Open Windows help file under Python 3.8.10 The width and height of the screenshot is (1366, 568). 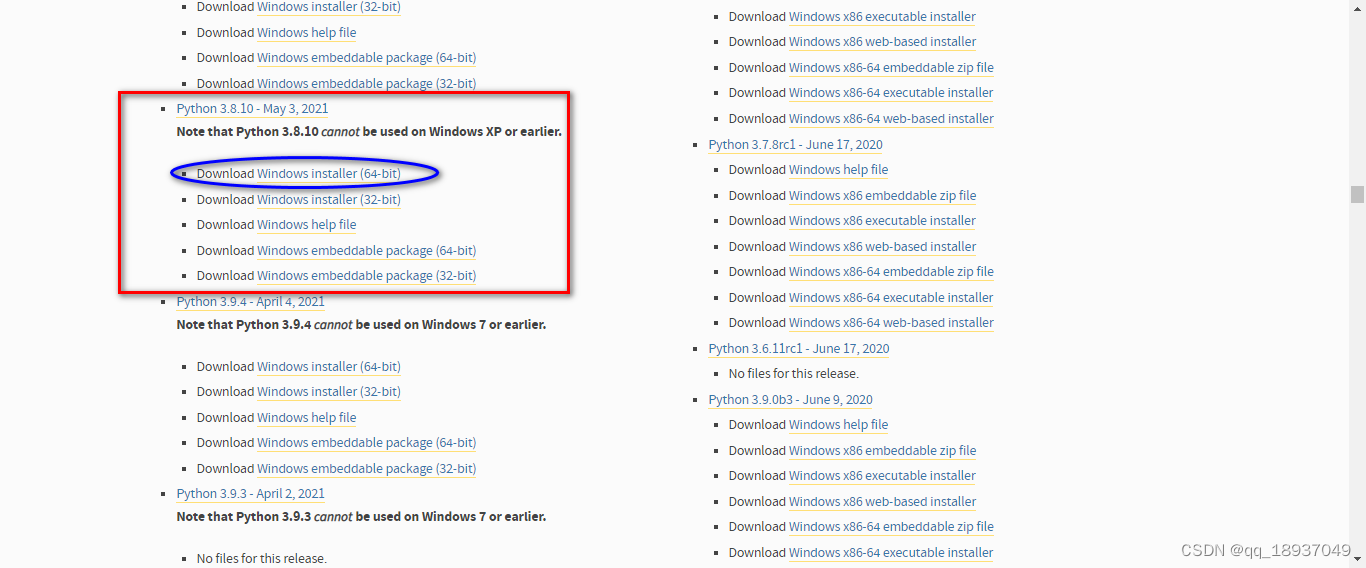pyautogui.click(x=307, y=225)
